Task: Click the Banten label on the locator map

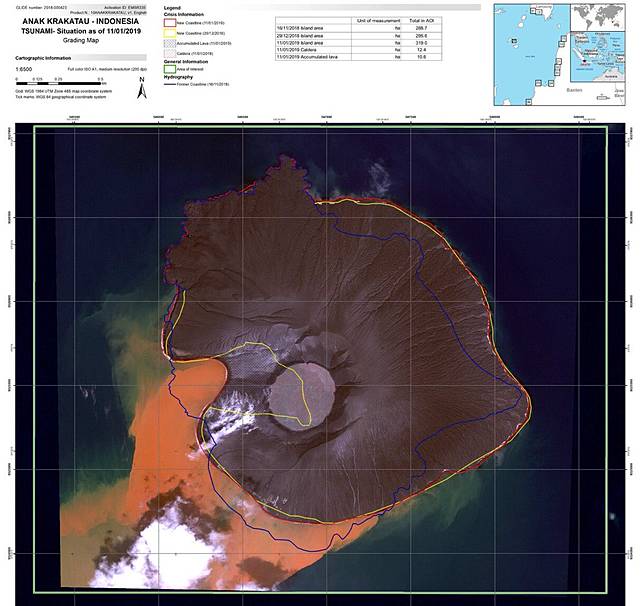Action: click(x=574, y=90)
